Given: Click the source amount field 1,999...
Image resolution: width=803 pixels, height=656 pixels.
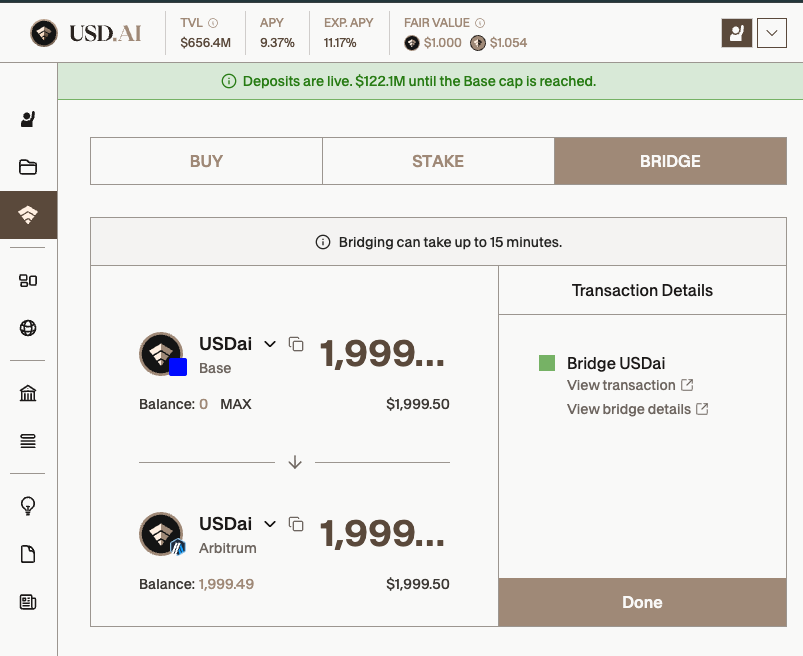Looking at the screenshot, I should [x=383, y=353].
